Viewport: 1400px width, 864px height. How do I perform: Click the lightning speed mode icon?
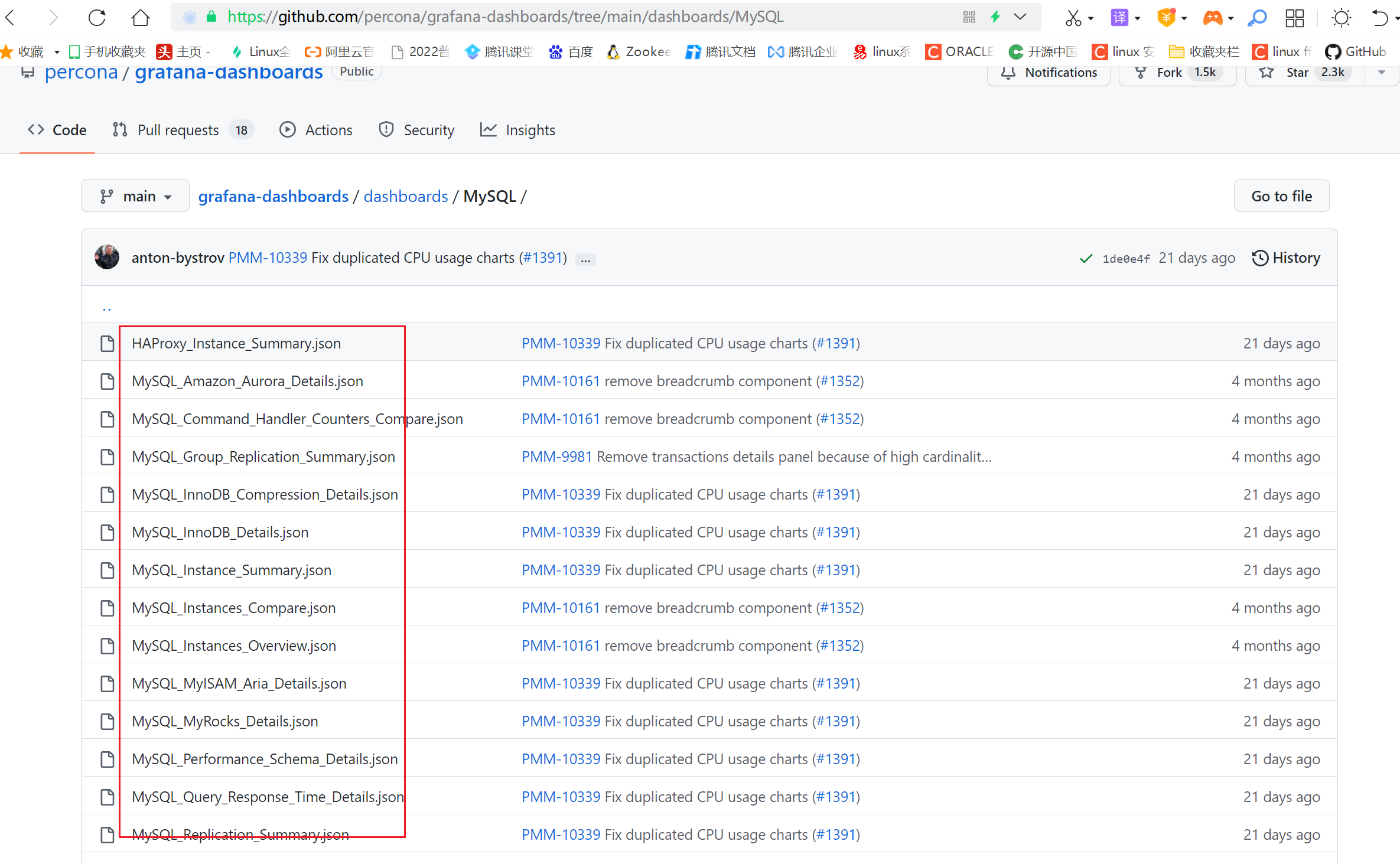point(995,17)
